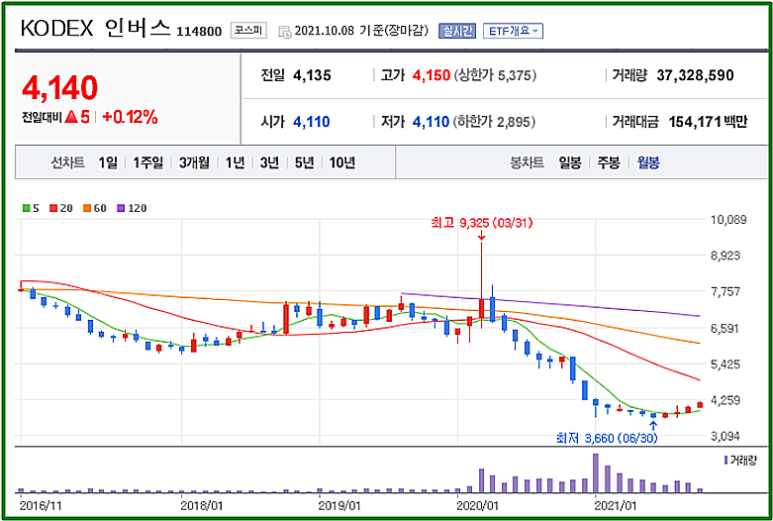
Task: Switch to 일봉 daily candle chart
Action: (x=570, y=163)
